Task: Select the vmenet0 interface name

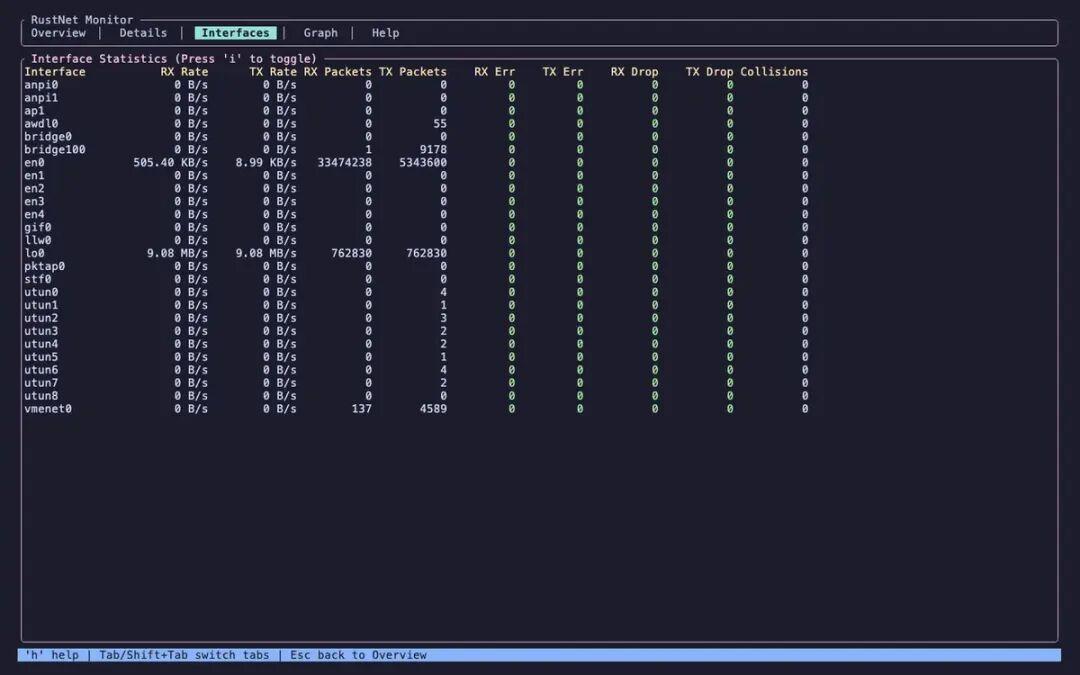Action: (48, 409)
